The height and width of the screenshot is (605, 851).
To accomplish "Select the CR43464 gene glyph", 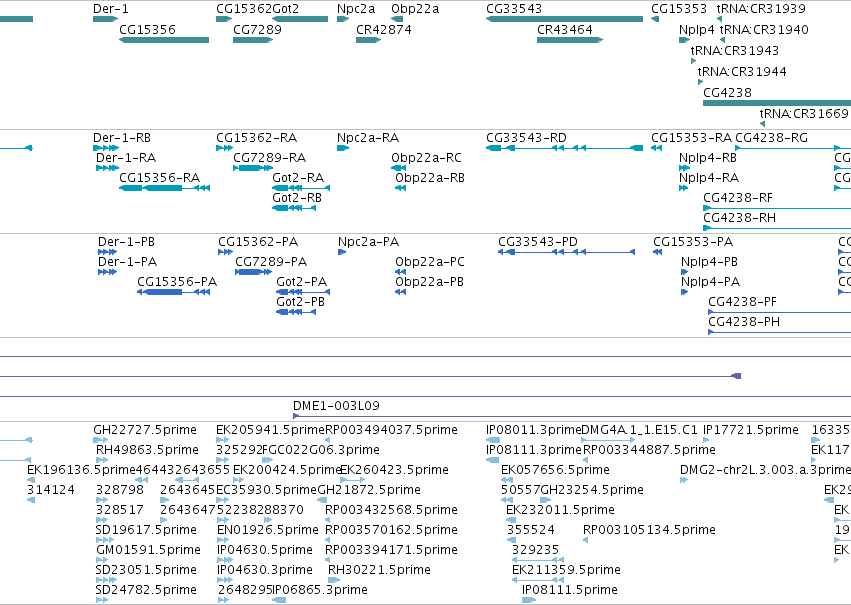I will [x=570, y=40].
